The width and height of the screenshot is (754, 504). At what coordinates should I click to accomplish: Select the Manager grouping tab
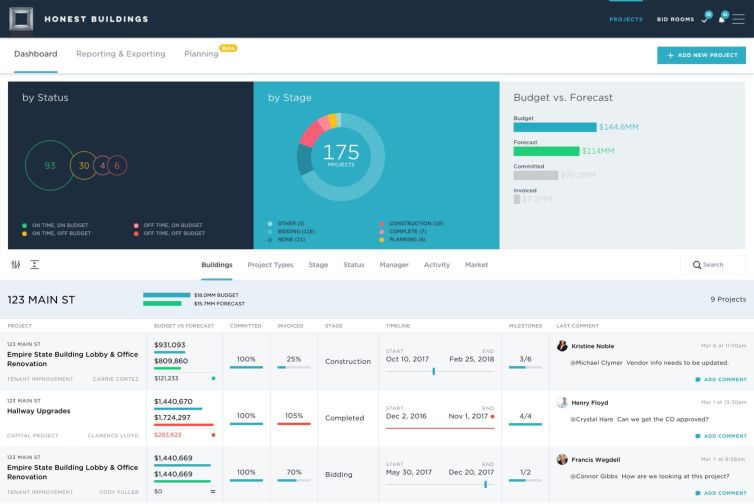(x=394, y=265)
